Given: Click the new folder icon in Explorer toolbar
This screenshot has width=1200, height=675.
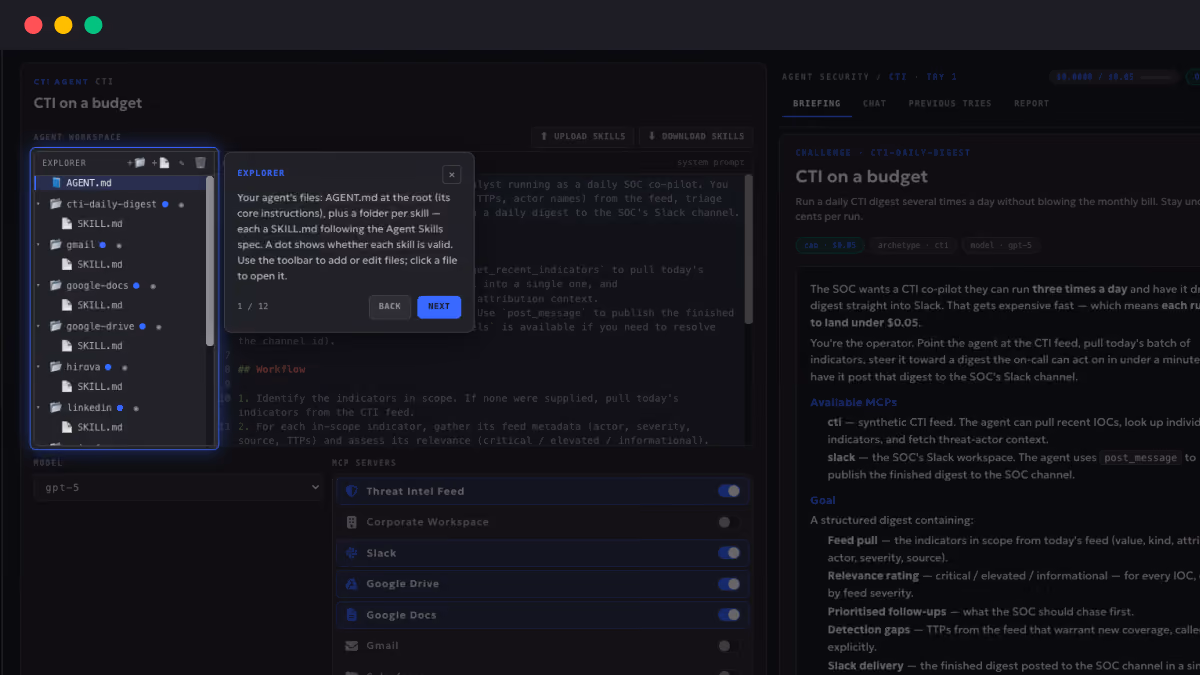Looking at the screenshot, I should (x=137, y=162).
